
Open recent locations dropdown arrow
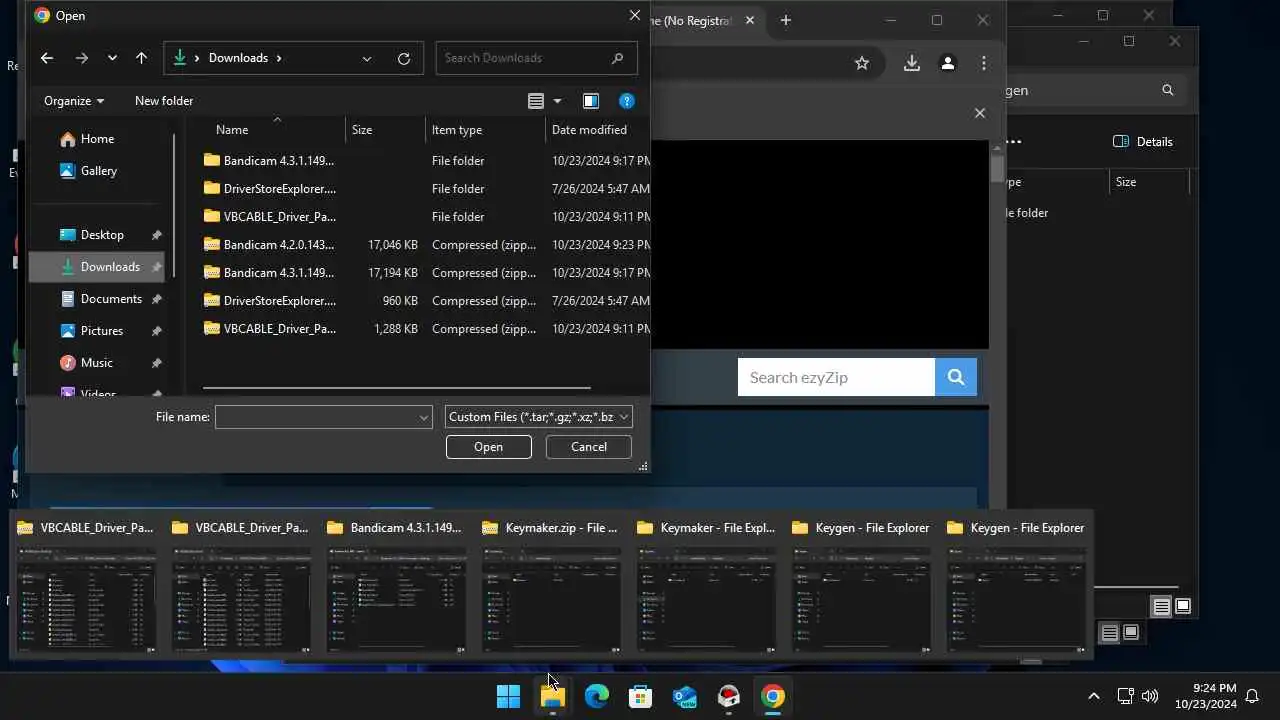click(x=112, y=58)
